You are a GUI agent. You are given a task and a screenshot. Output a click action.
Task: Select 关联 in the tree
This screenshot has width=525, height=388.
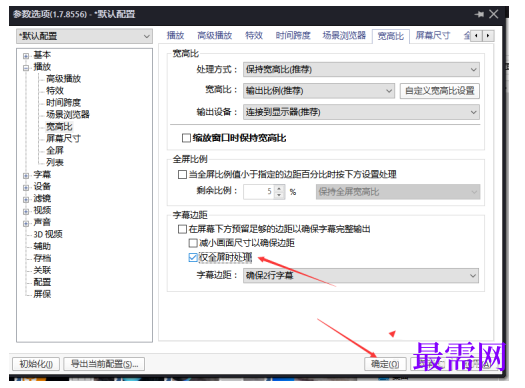click(42, 270)
